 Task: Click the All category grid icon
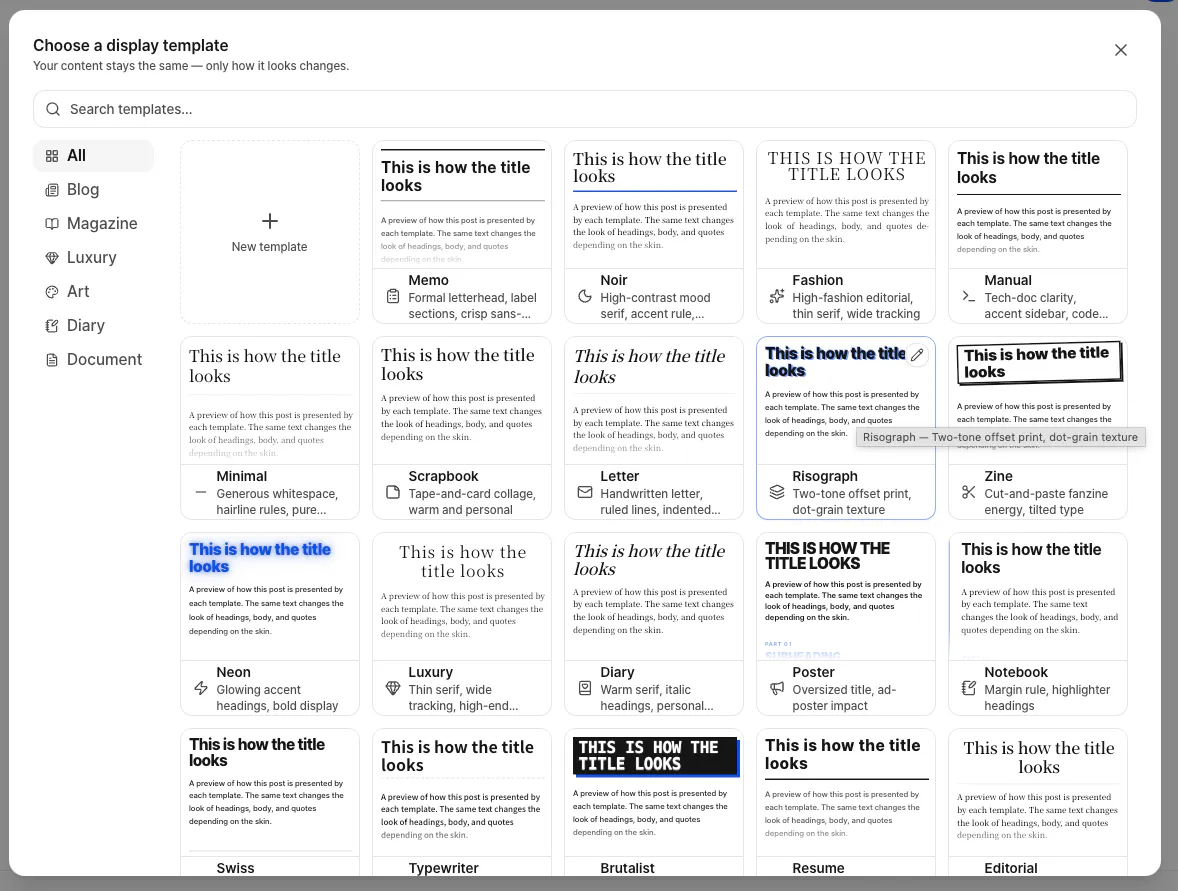[52, 156]
